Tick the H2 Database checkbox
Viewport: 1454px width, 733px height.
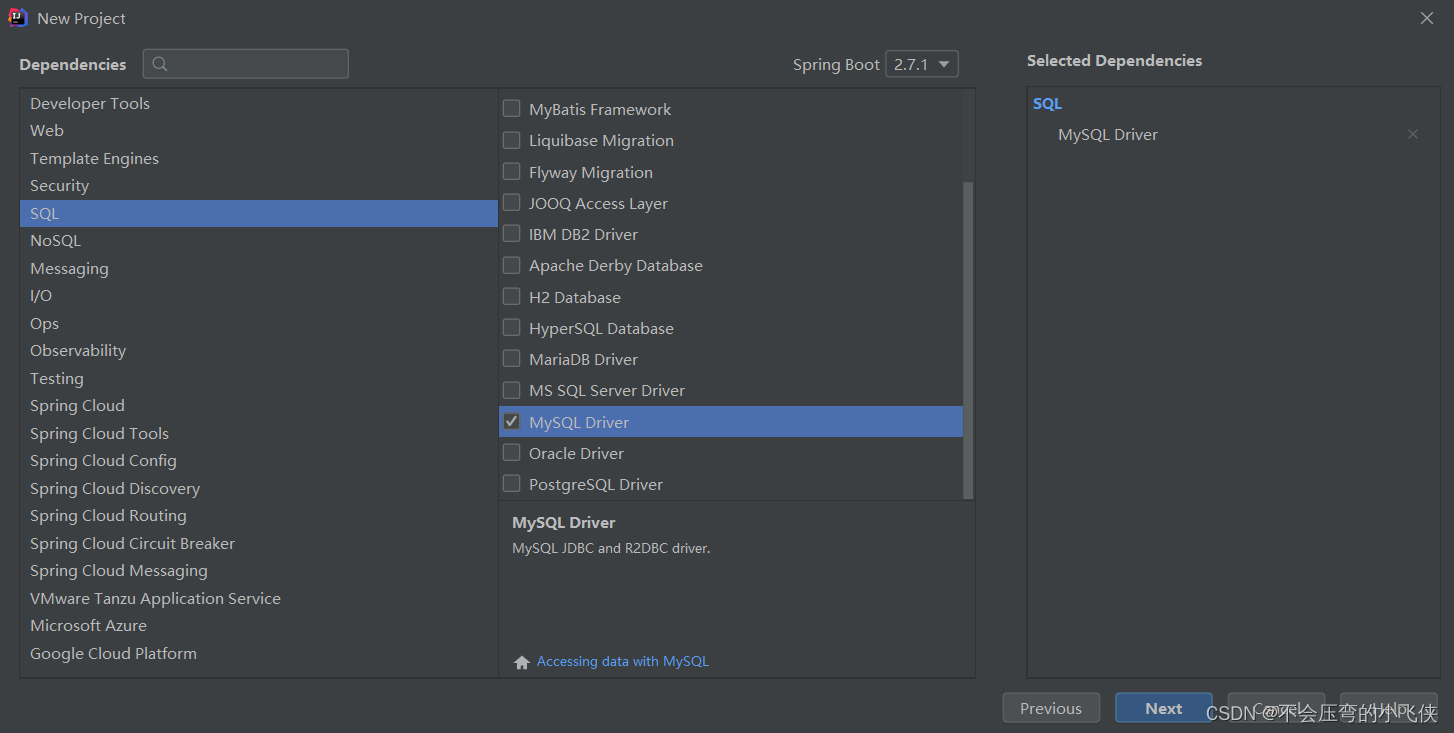511,297
